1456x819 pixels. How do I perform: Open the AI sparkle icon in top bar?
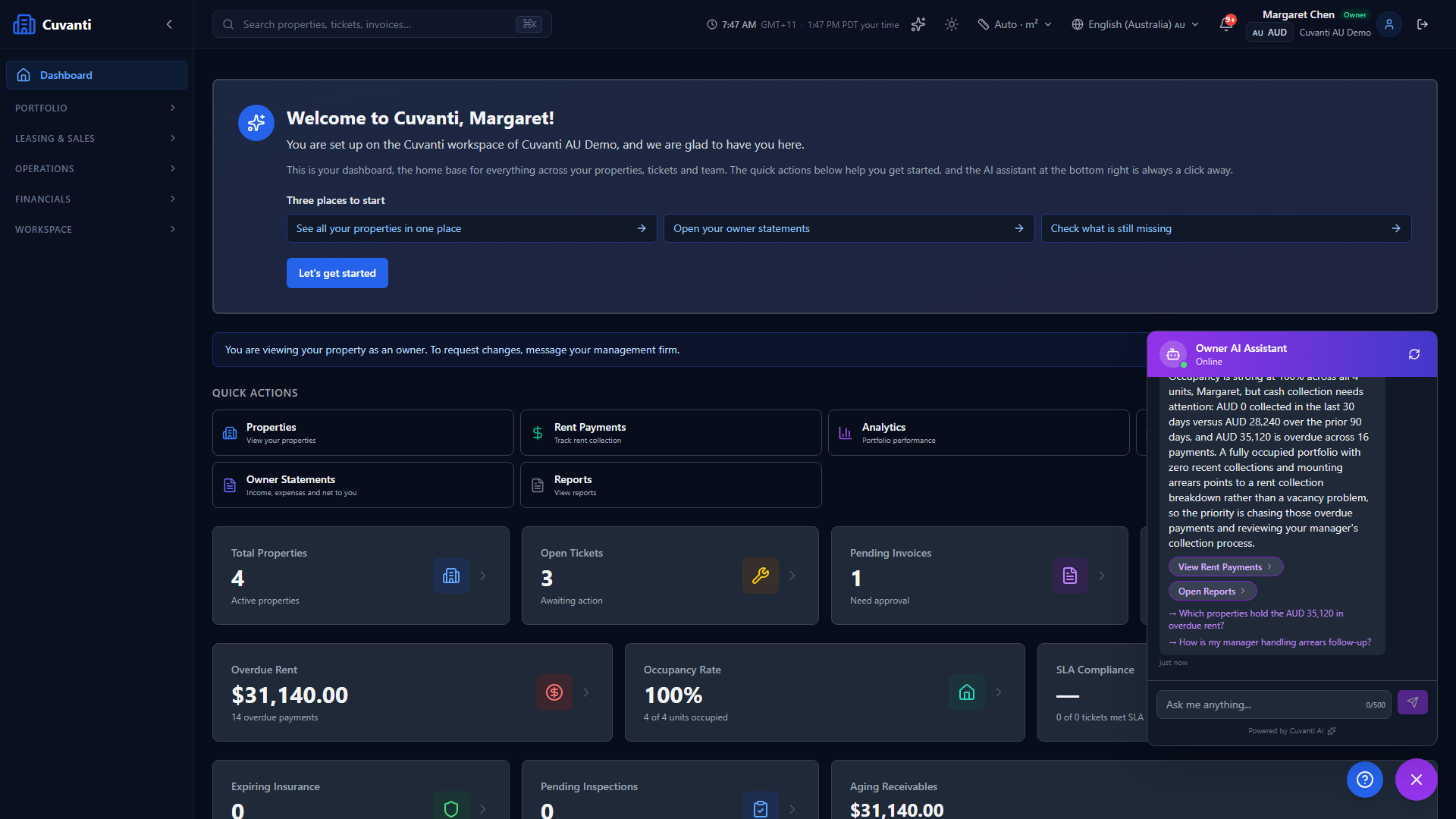click(918, 24)
